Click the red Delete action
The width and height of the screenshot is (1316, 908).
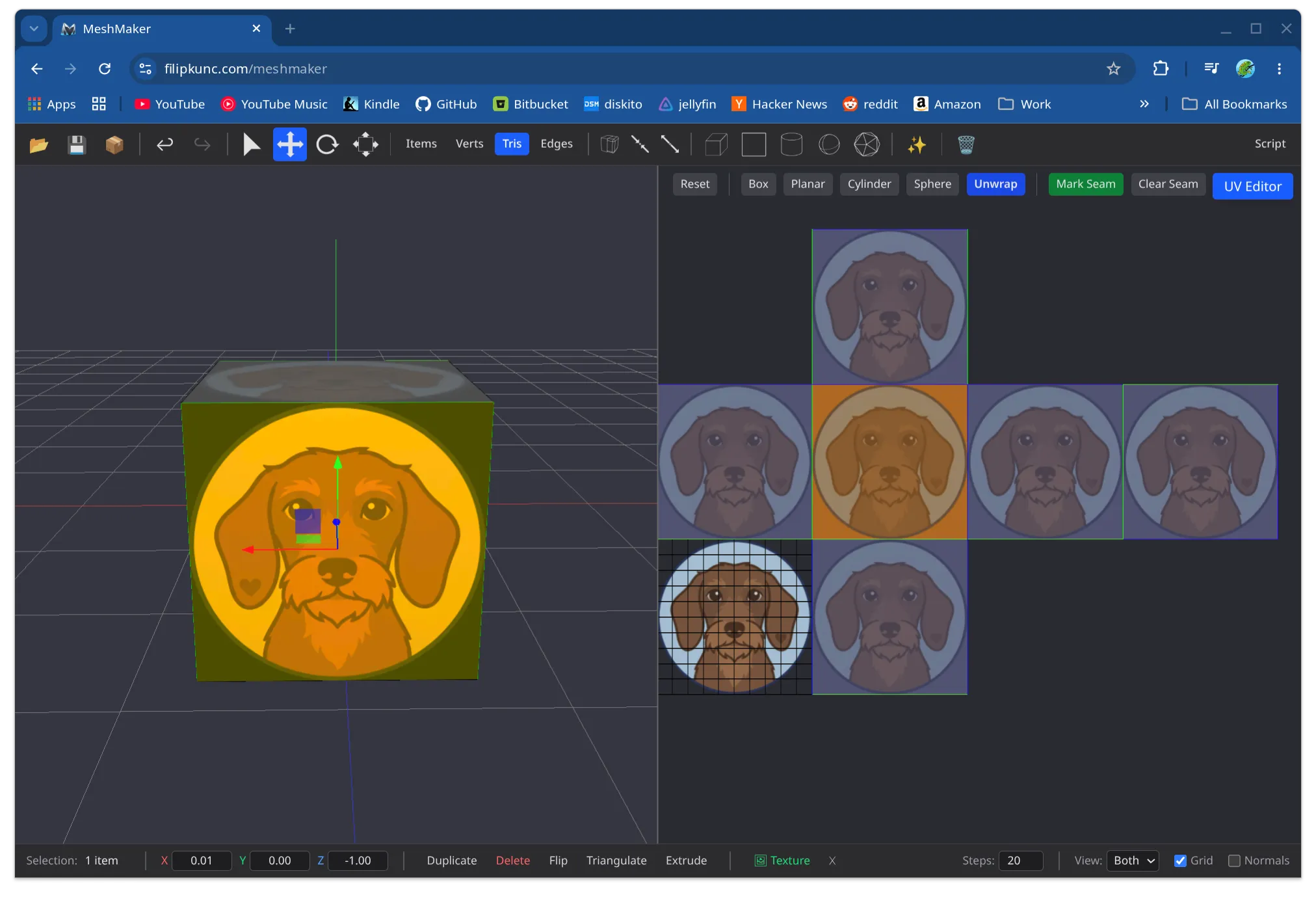[x=513, y=861]
